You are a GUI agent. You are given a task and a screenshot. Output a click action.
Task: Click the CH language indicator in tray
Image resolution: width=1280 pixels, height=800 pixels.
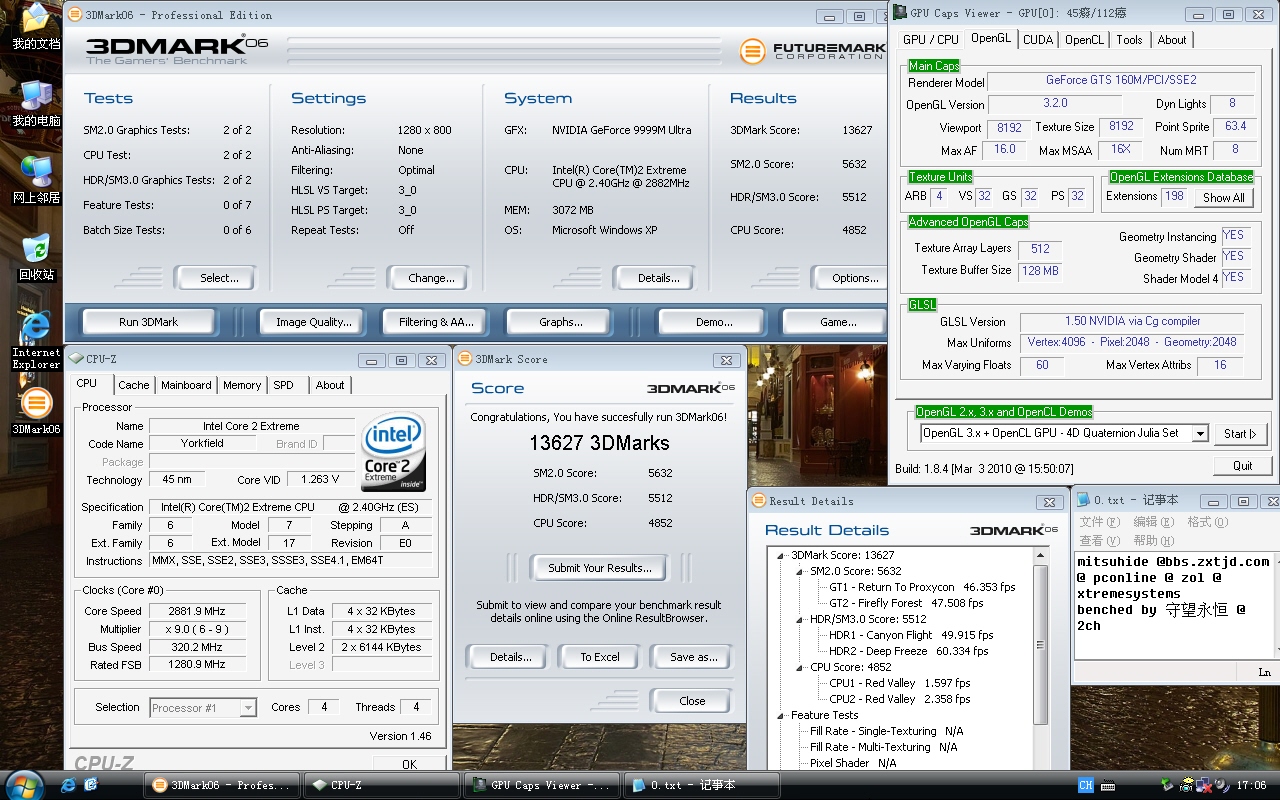pyautogui.click(x=1085, y=785)
